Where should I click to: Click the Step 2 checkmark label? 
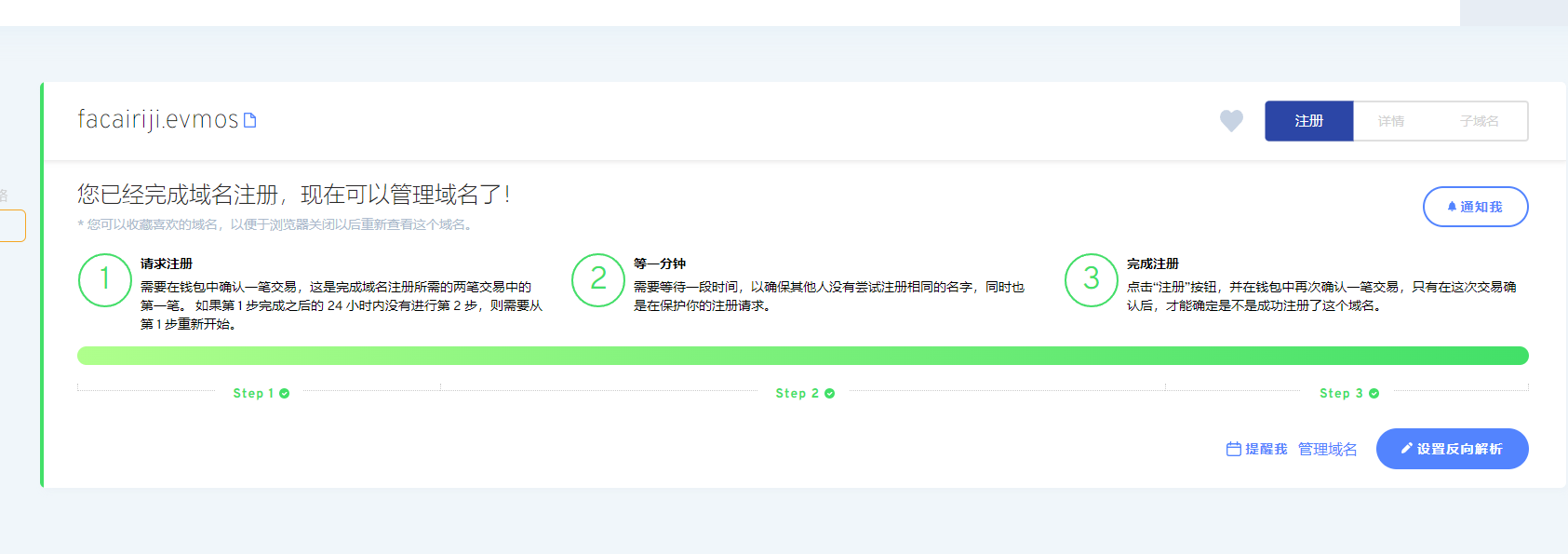coord(805,393)
